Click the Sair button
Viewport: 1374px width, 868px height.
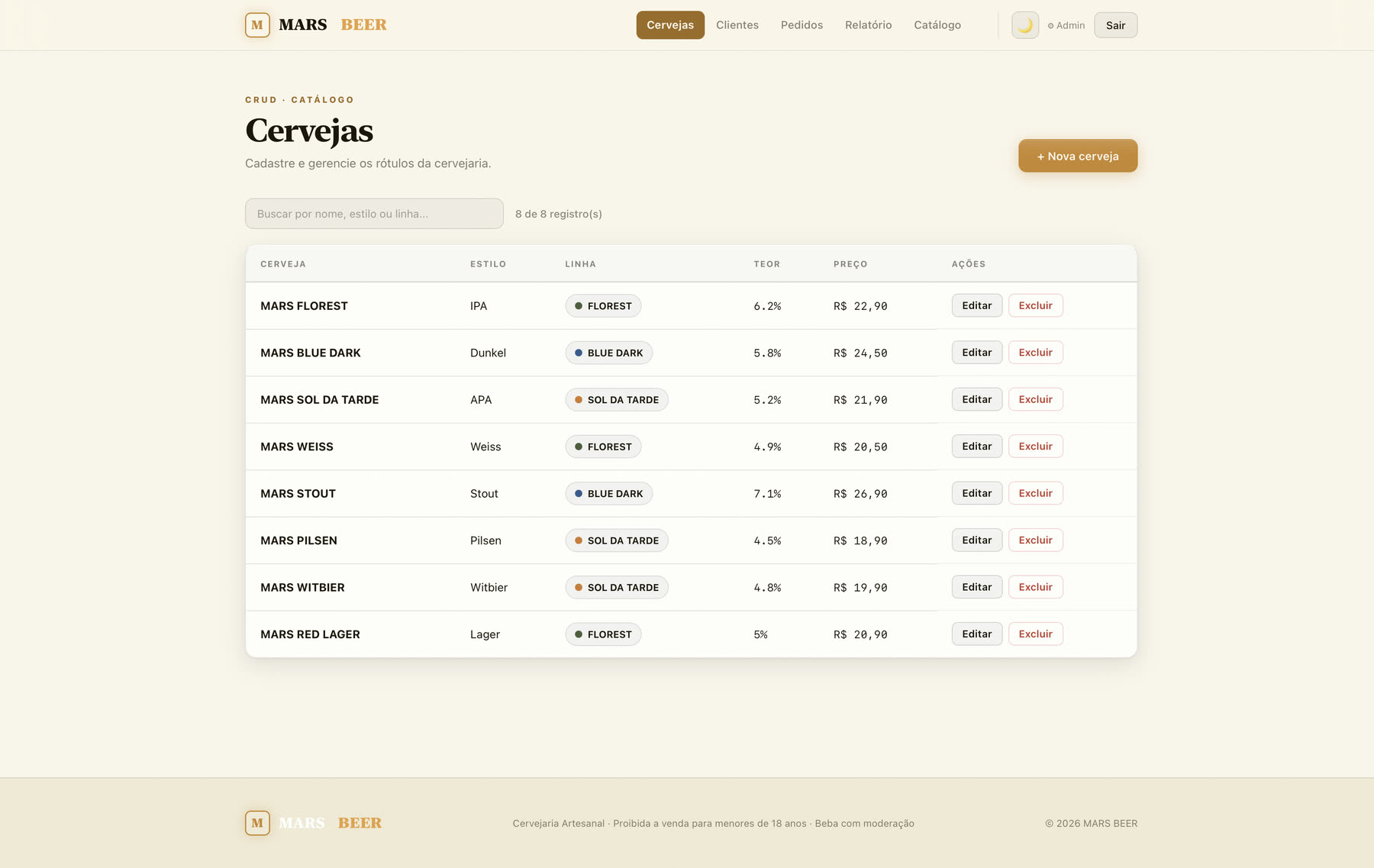coord(1115,25)
